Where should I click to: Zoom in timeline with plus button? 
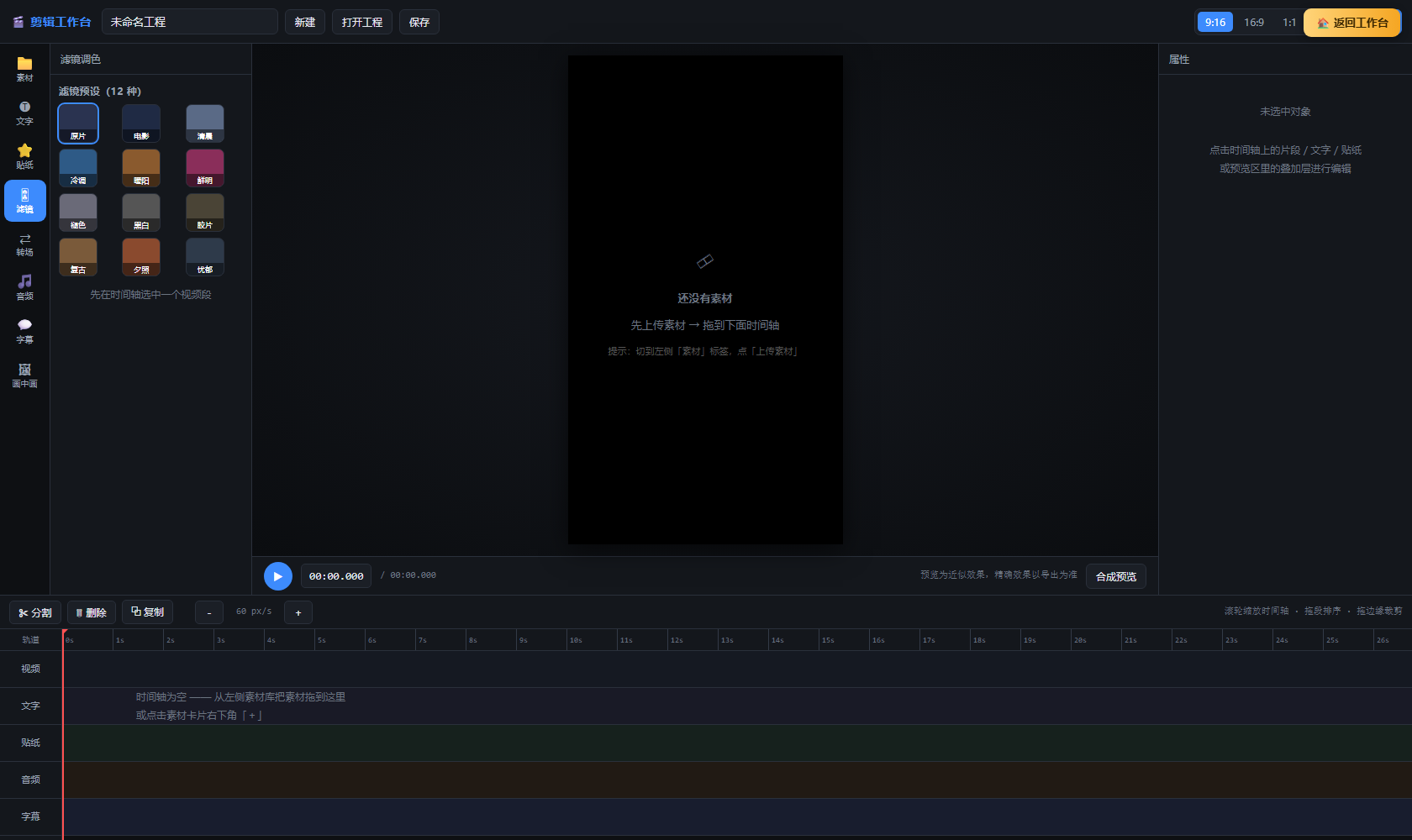coord(298,613)
